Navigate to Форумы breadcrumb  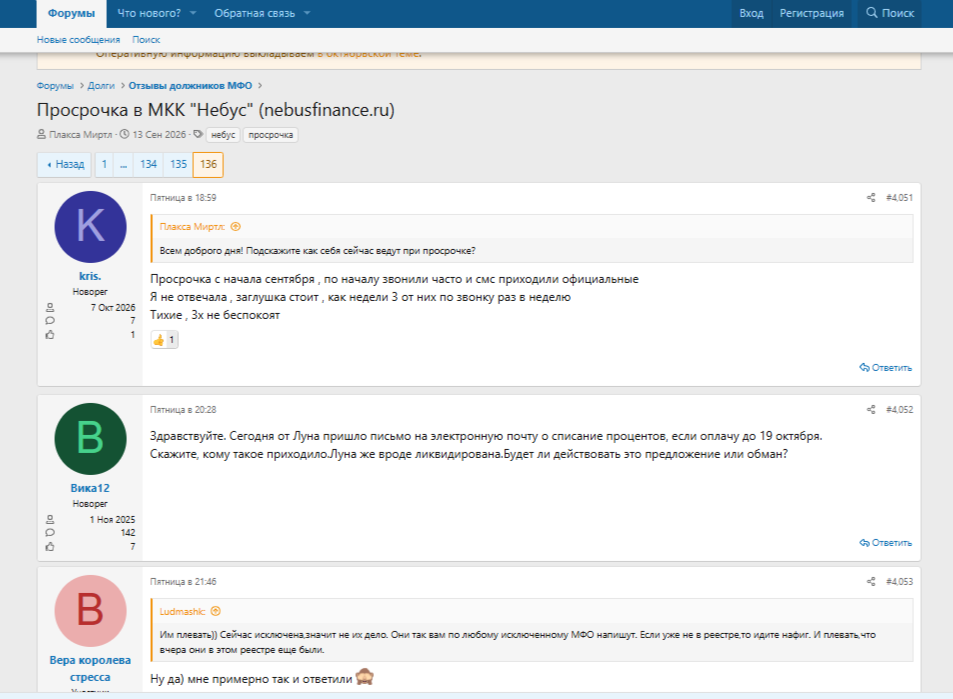55,86
